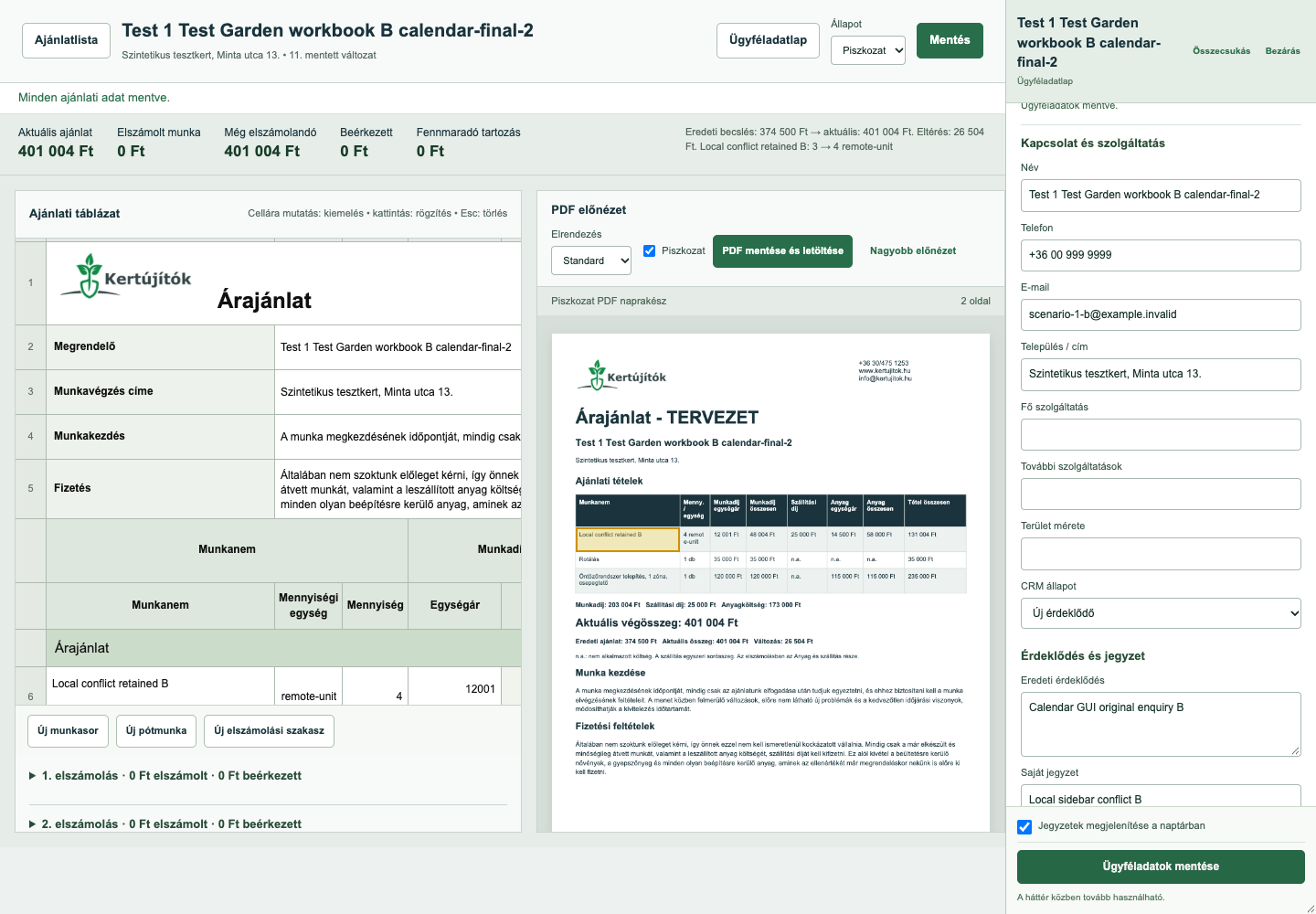Click the Új pótmunka button
Viewport: 1316px width, 914px height.
click(156, 731)
